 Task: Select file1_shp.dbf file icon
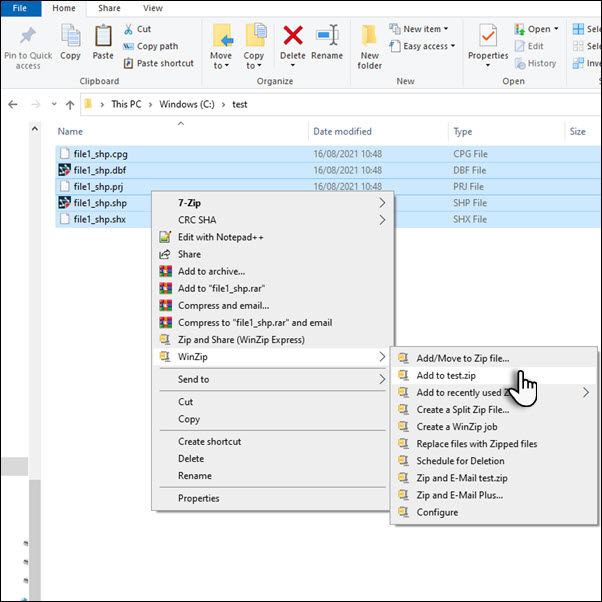tap(64, 170)
